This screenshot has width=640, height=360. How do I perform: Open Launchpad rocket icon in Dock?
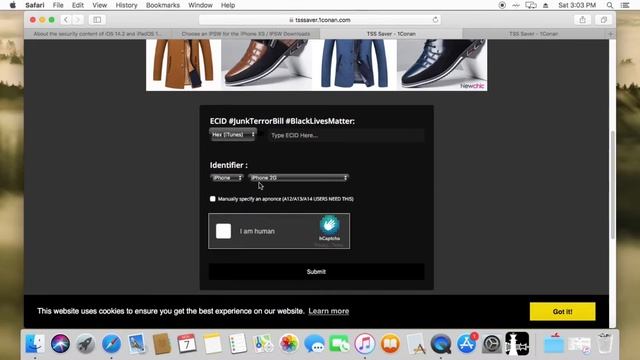[86, 344]
